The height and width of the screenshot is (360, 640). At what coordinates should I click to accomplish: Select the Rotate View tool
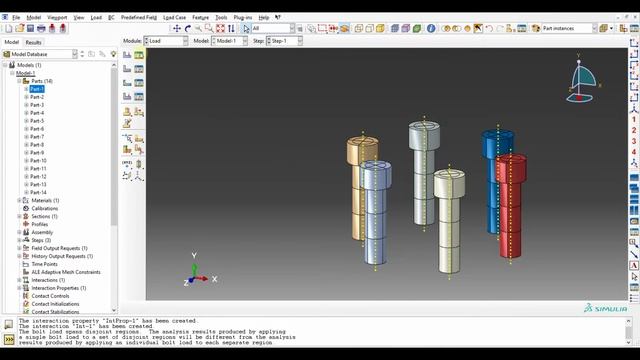click(188, 28)
